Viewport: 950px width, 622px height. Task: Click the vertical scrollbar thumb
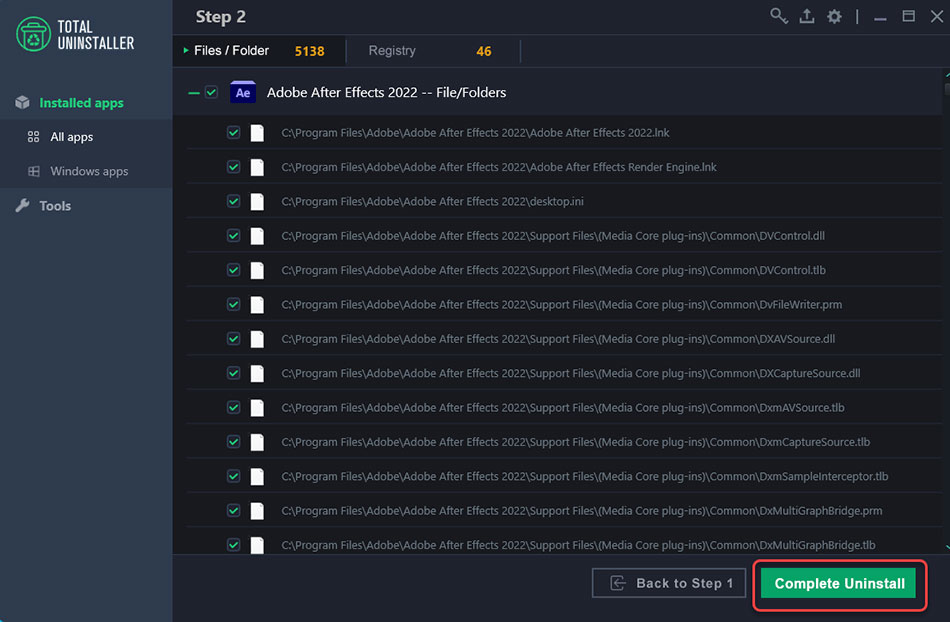point(947,88)
